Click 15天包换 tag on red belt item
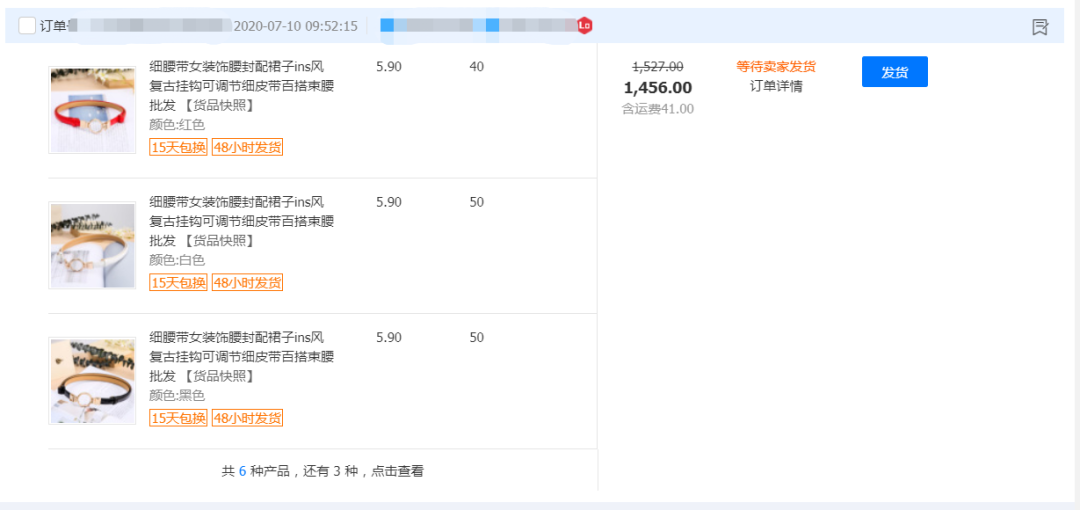Screen dimensions: 1080x510 pyautogui.click(x=178, y=147)
